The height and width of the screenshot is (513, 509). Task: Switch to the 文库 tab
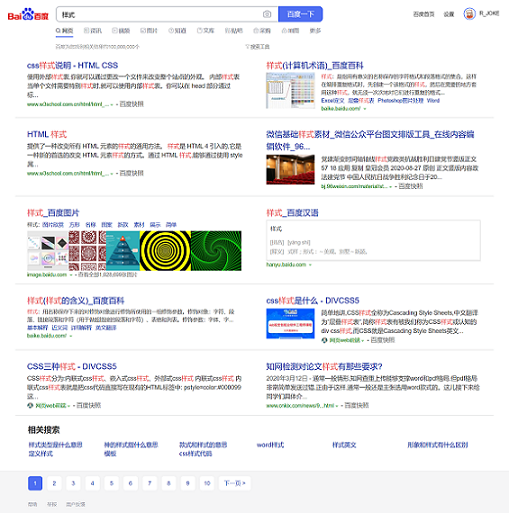coord(205,31)
